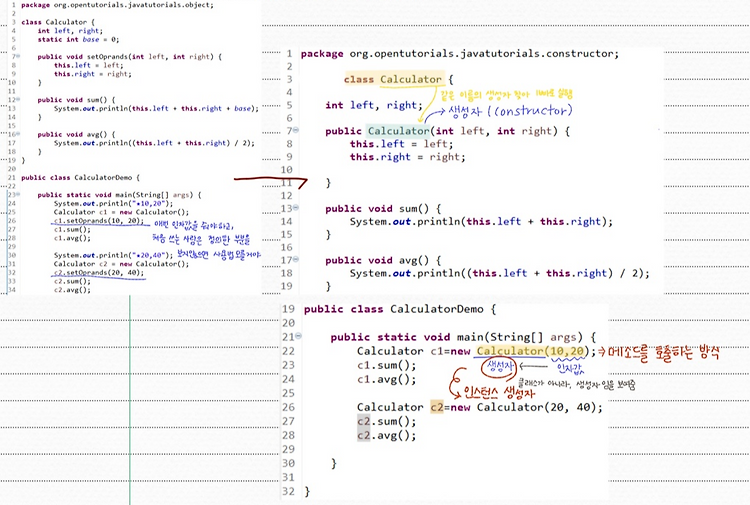Click the 'c2.sum();' line 27 in the bottom snippet

point(386,421)
